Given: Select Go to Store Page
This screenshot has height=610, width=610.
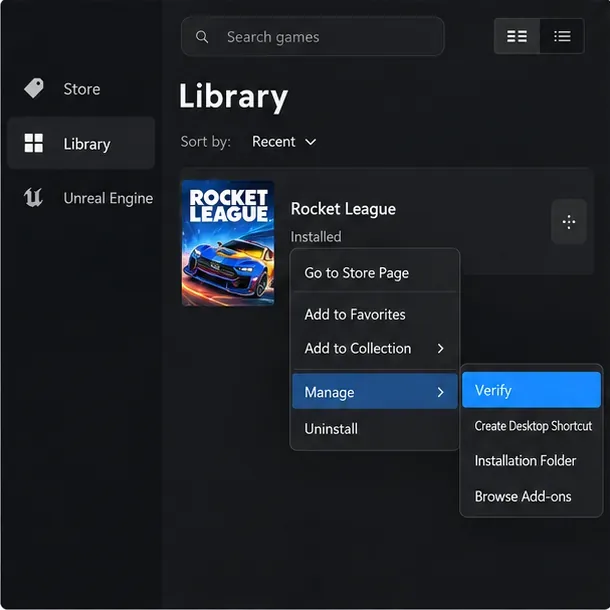Looking at the screenshot, I should click(x=375, y=273).
